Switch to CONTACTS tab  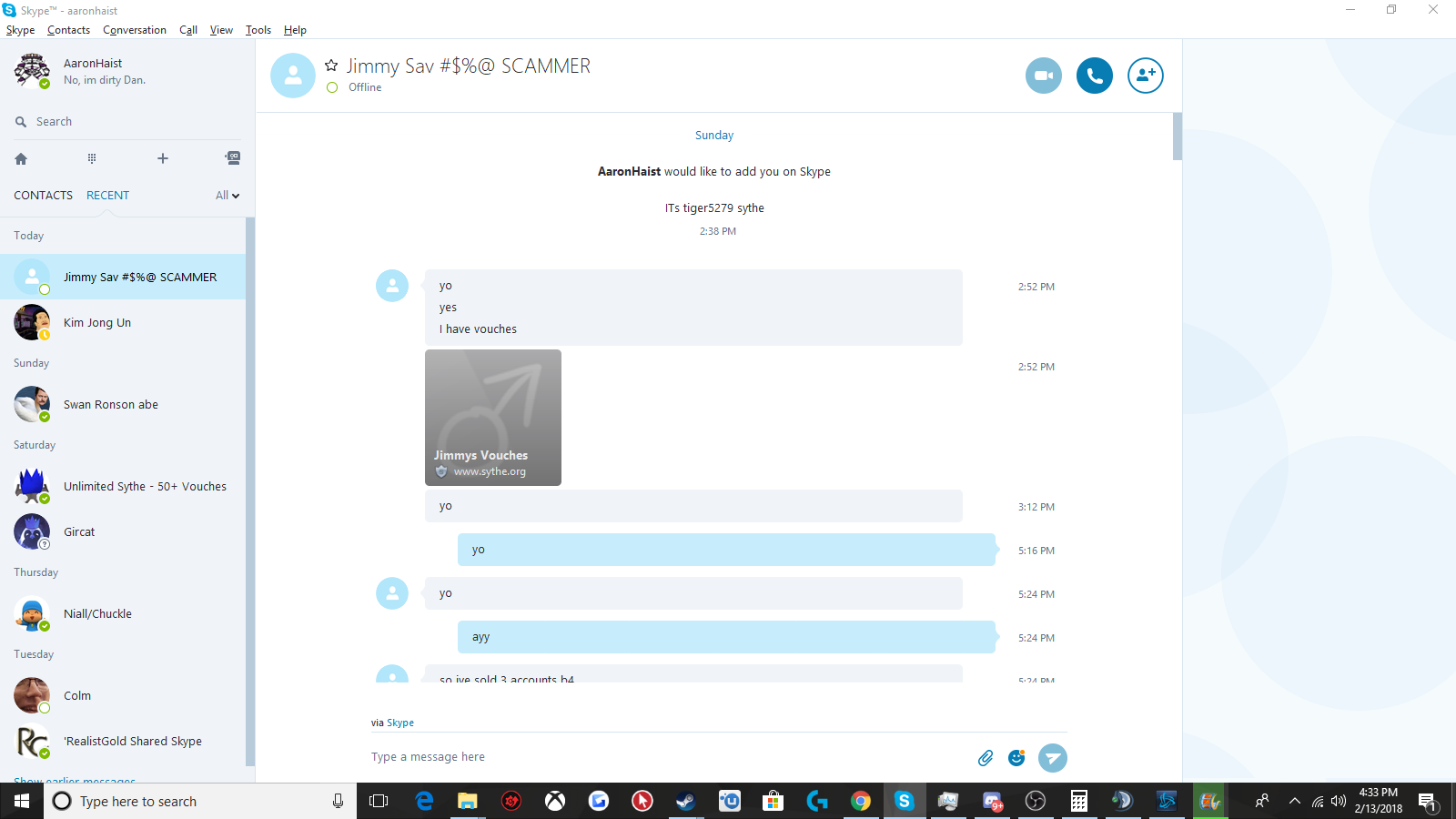[43, 196]
